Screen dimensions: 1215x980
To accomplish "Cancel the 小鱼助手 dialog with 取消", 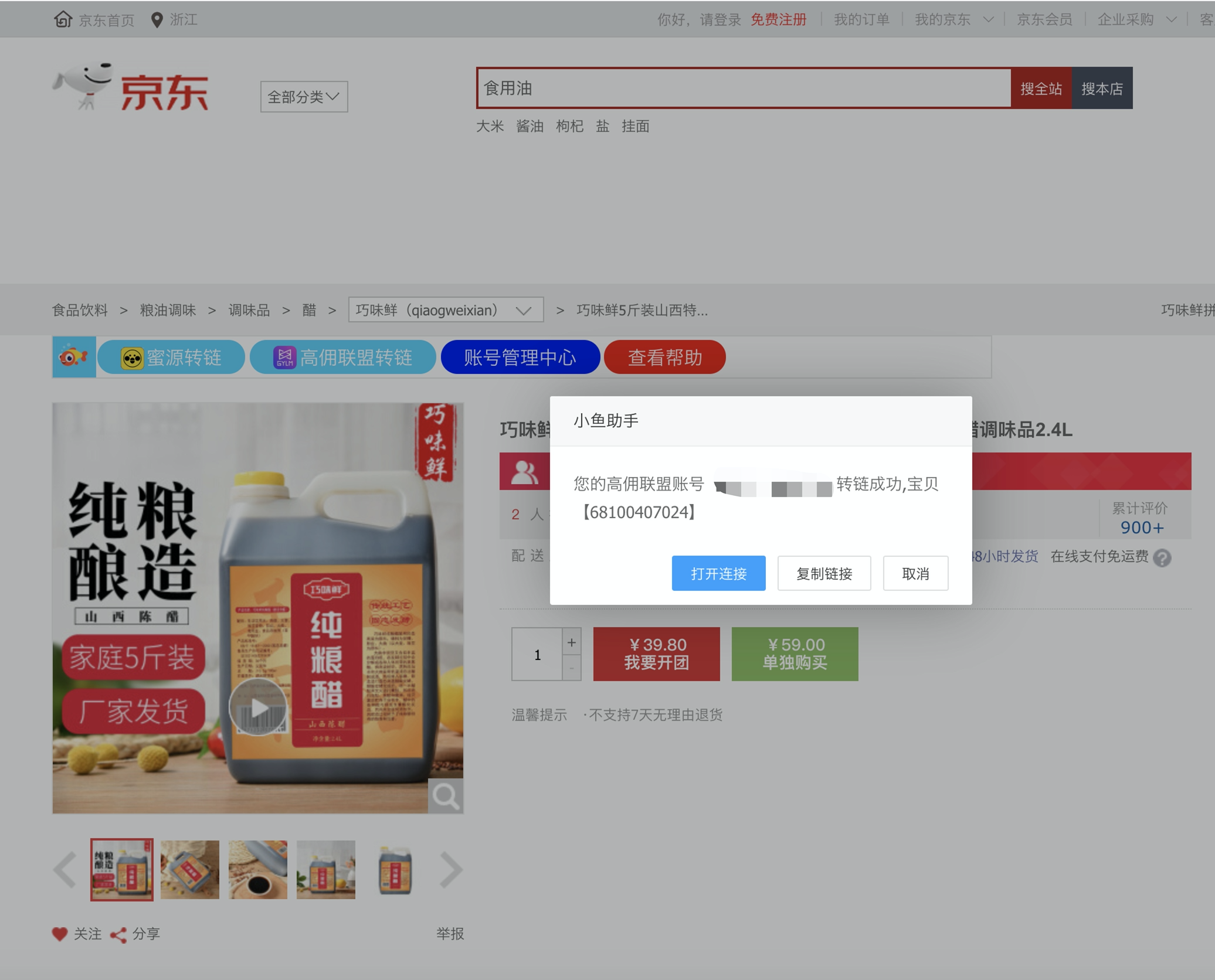I will click(915, 573).
